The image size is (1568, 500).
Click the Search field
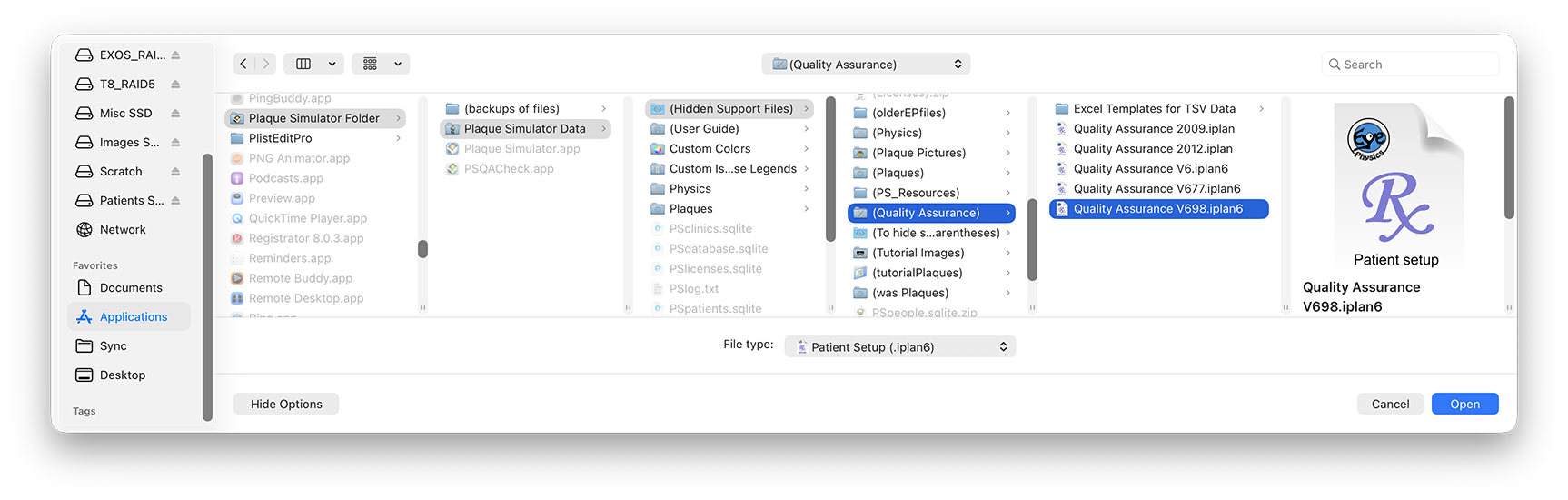[x=1410, y=65]
